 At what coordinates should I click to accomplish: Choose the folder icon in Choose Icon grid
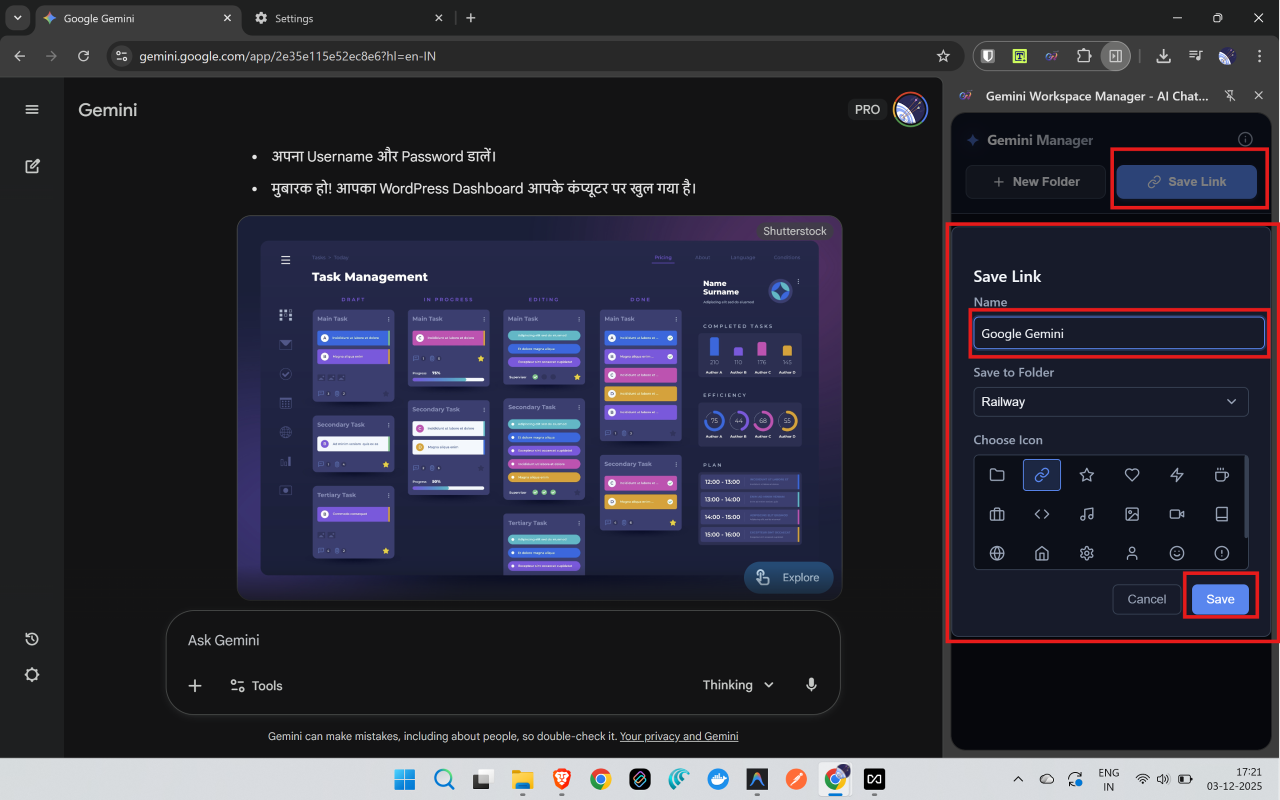click(x=997, y=475)
